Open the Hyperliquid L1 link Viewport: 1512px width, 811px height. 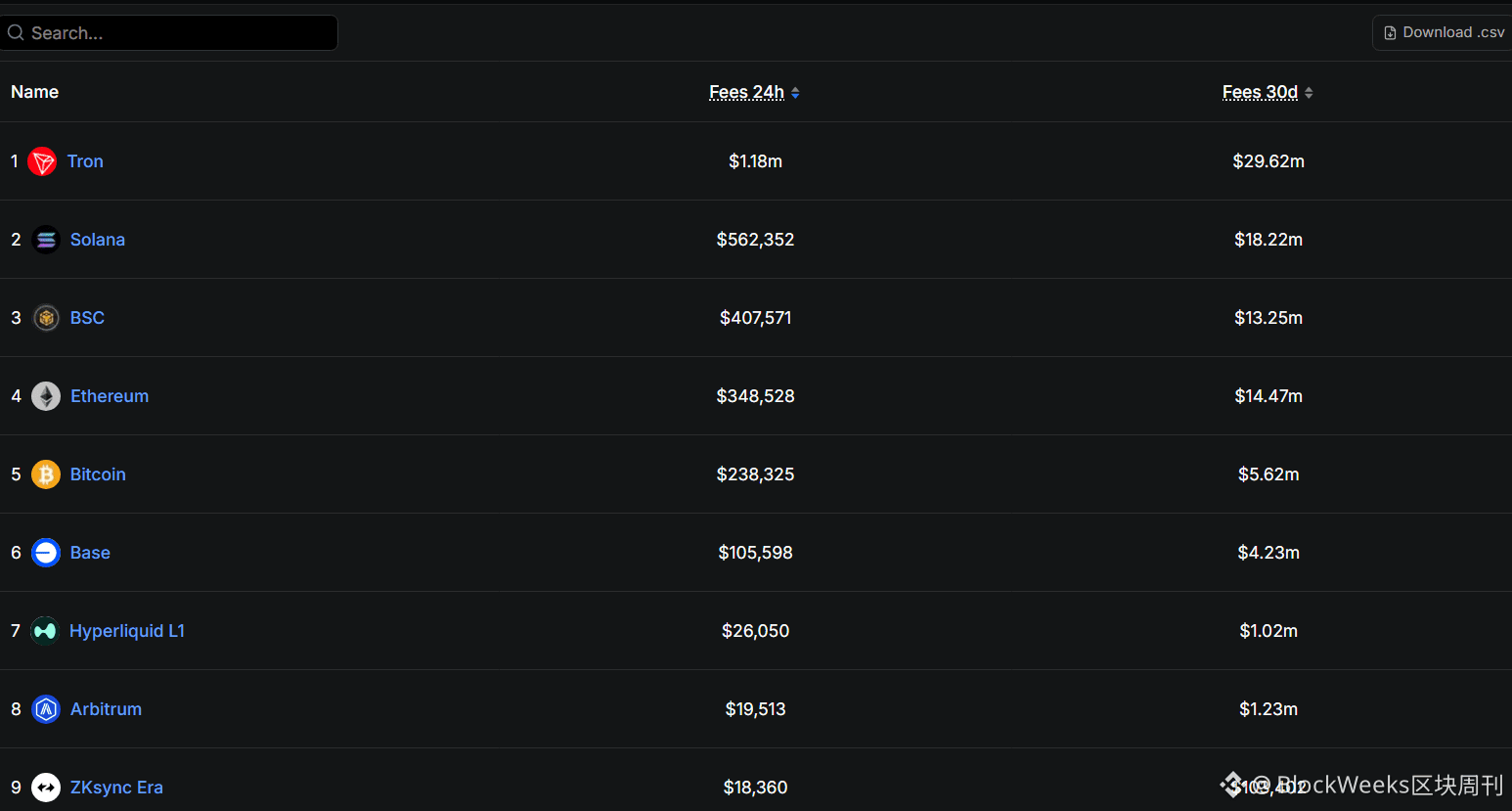click(x=127, y=631)
